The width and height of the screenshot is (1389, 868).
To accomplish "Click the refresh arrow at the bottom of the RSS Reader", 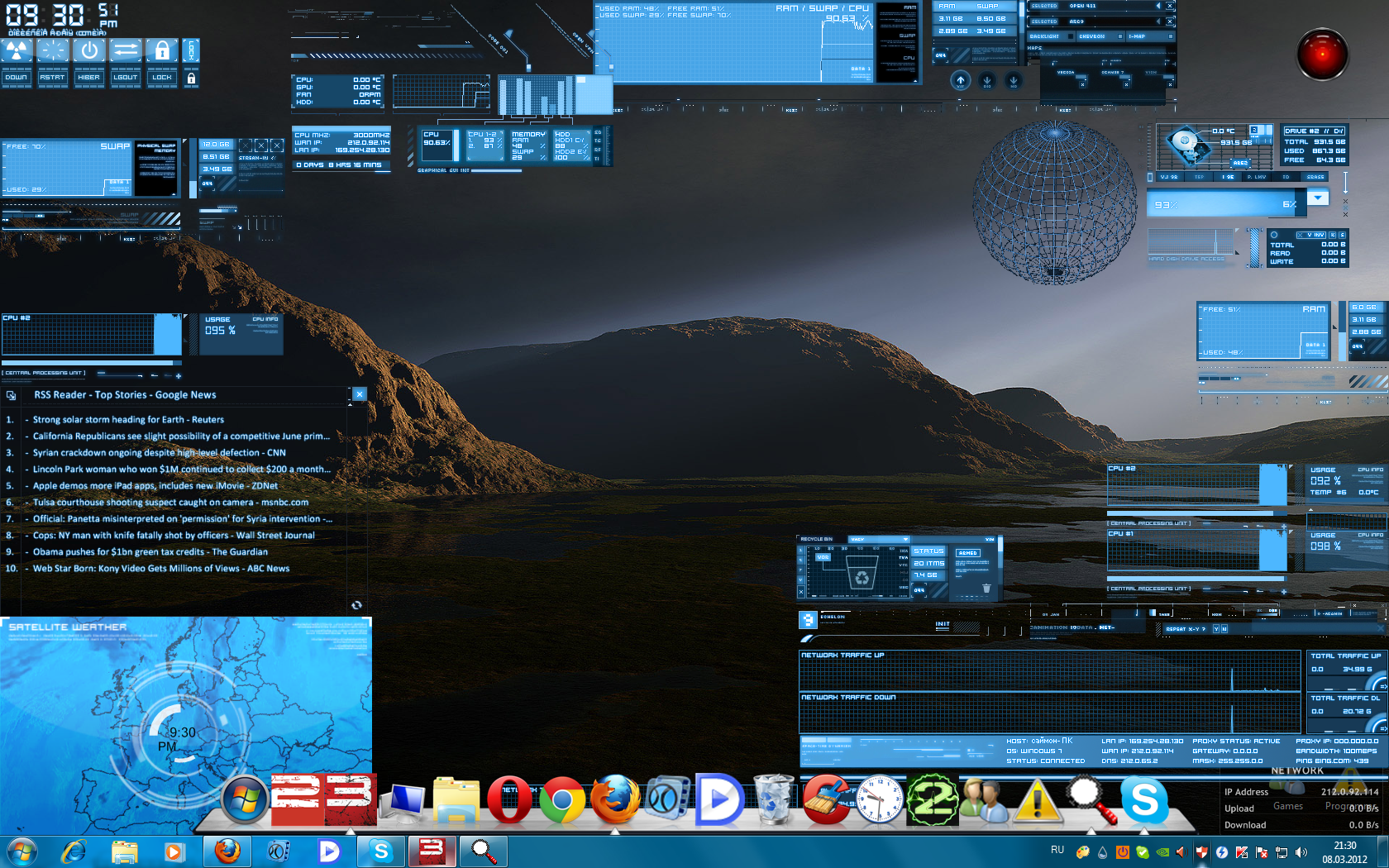I will 357,605.
